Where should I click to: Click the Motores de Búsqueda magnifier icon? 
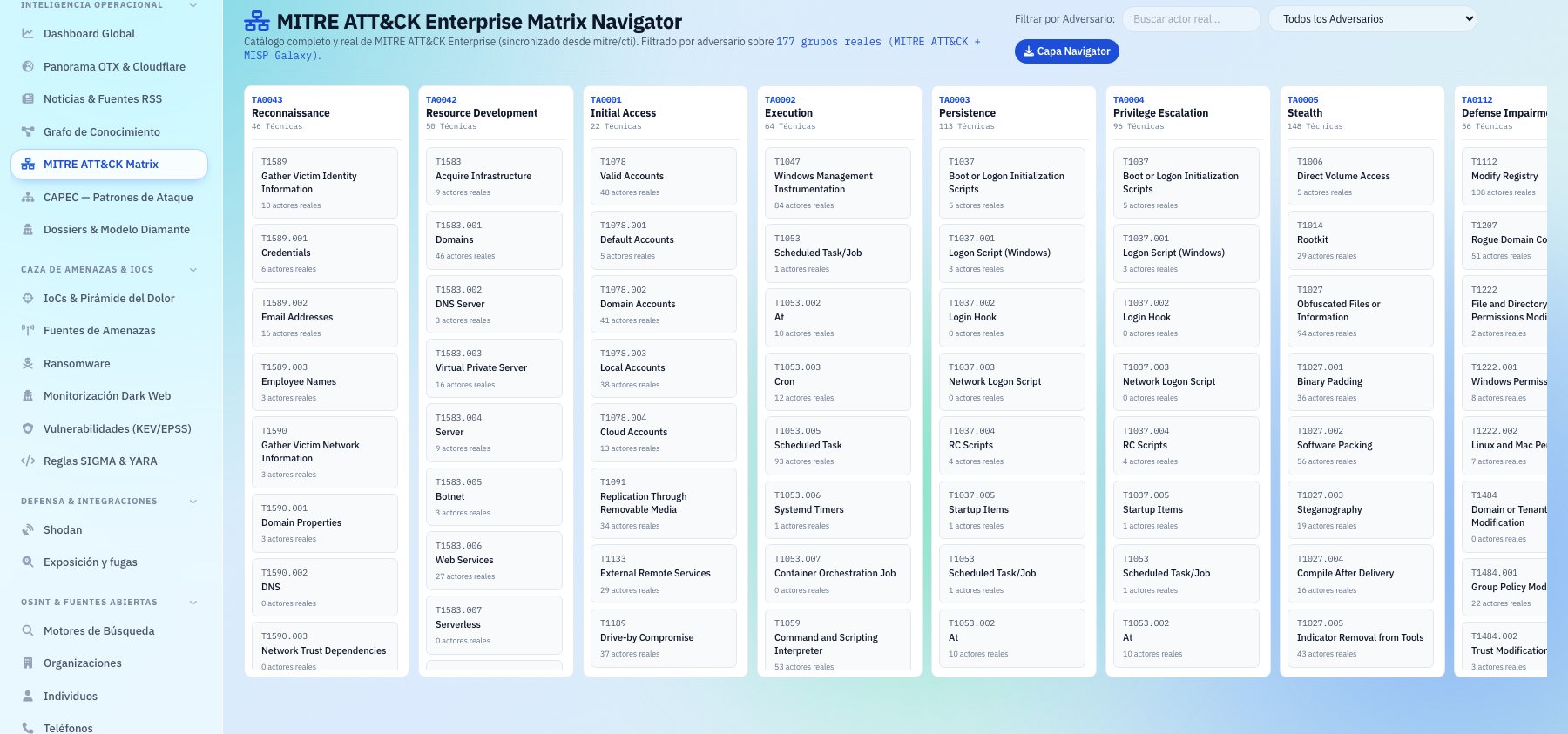(x=28, y=631)
